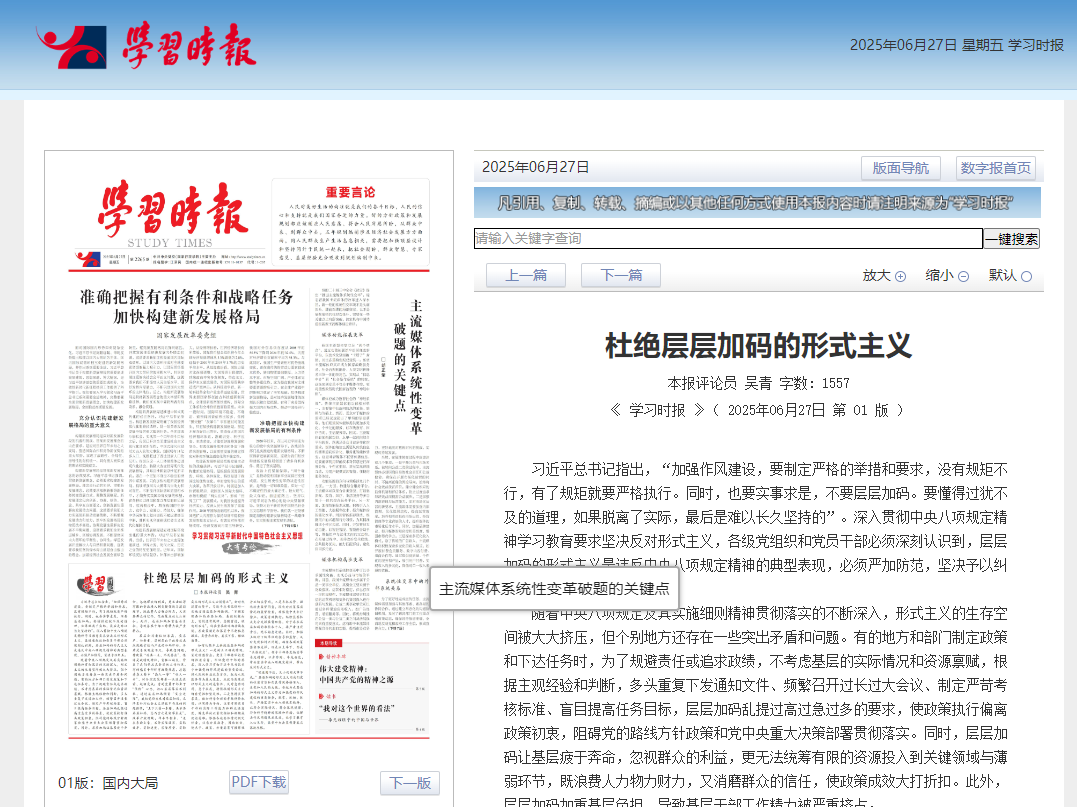Screen dimensions: 1077x807
Task: Click the header date 2025年06月27日 星期五 学习时报
Action: [x=957, y=45]
